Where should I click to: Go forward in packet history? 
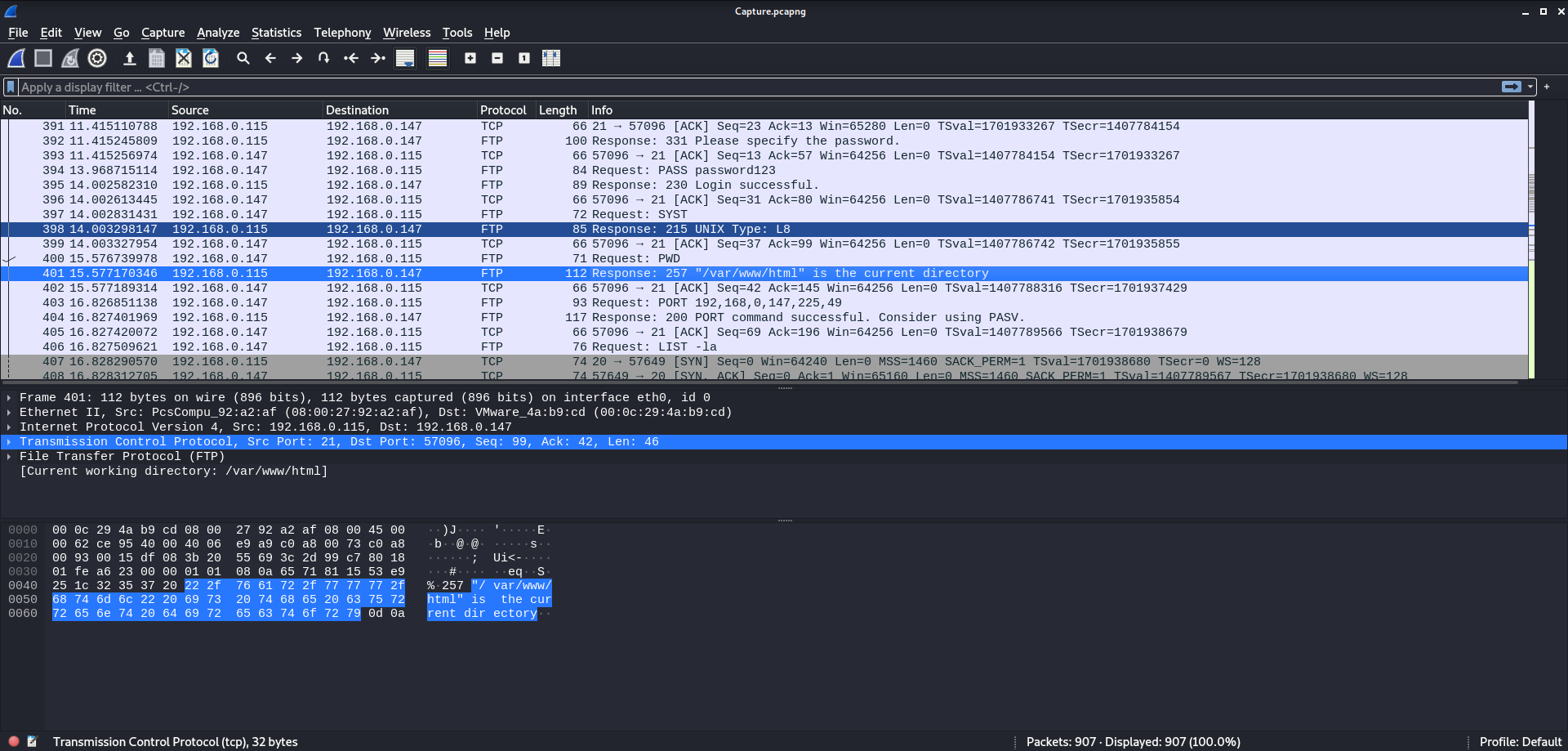click(x=297, y=58)
